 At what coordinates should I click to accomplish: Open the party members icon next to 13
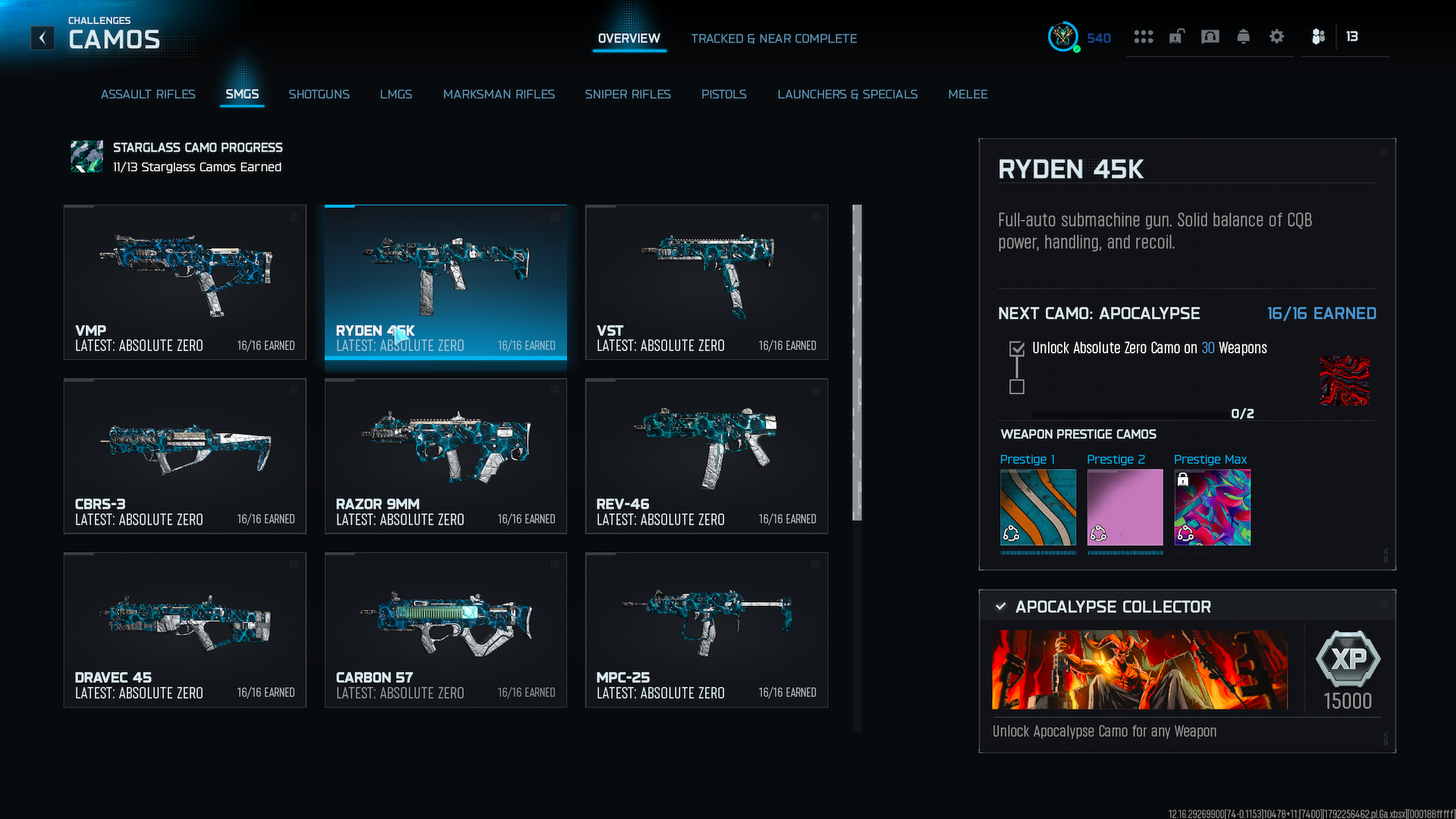click(1319, 36)
